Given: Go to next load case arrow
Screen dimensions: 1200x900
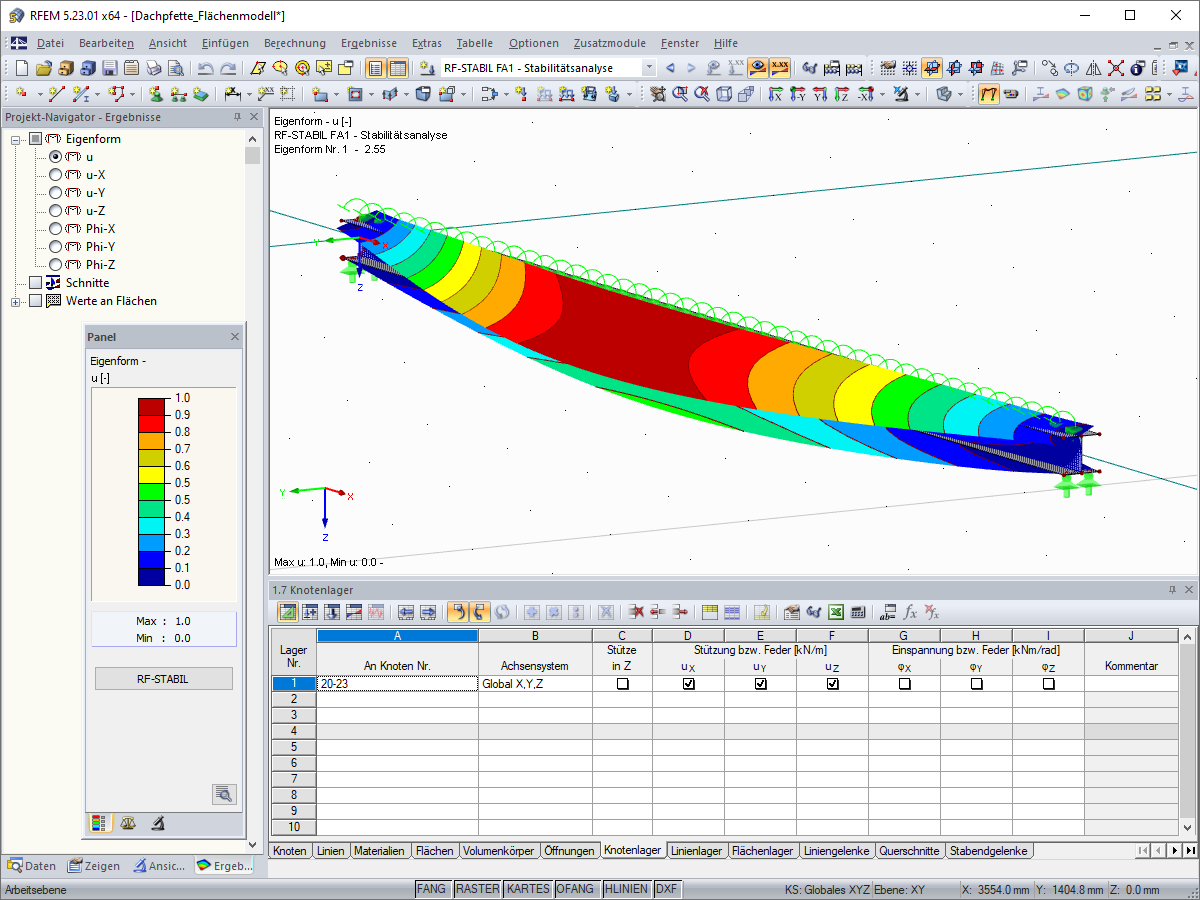Looking at the screenshot, I should (691, 68).
